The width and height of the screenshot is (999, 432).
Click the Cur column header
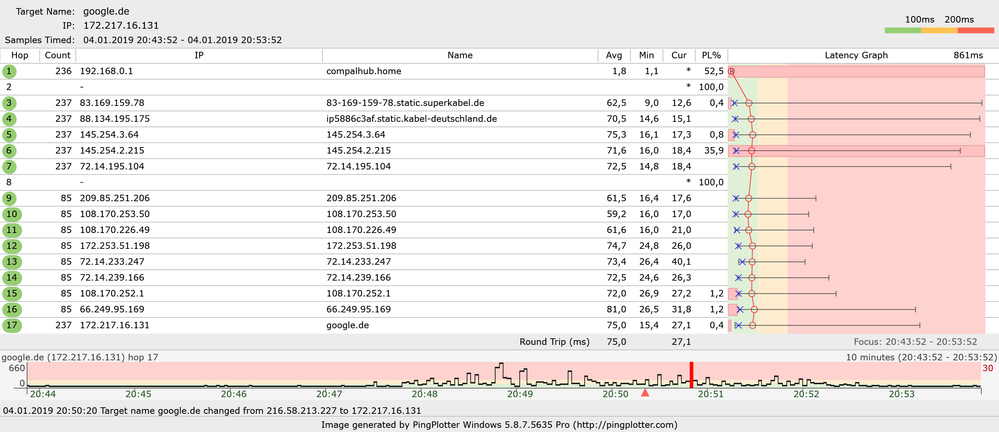click(x=679, y=55)
